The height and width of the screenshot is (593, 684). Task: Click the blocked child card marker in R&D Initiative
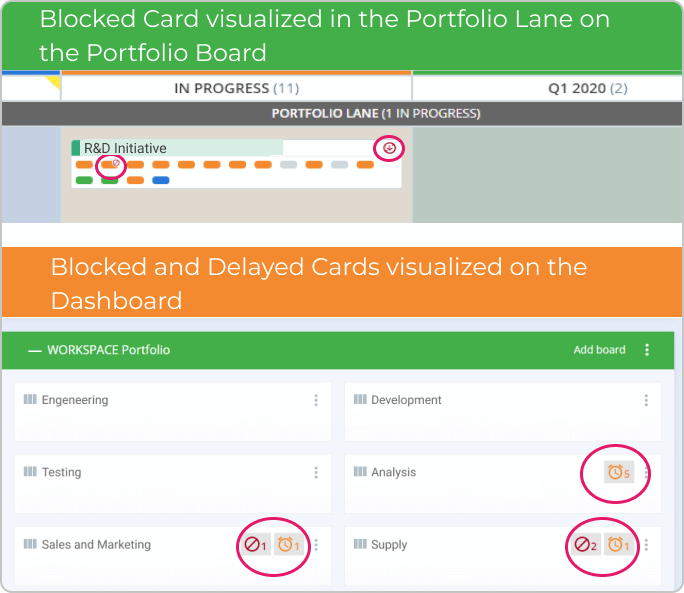(x=111, y=165)
